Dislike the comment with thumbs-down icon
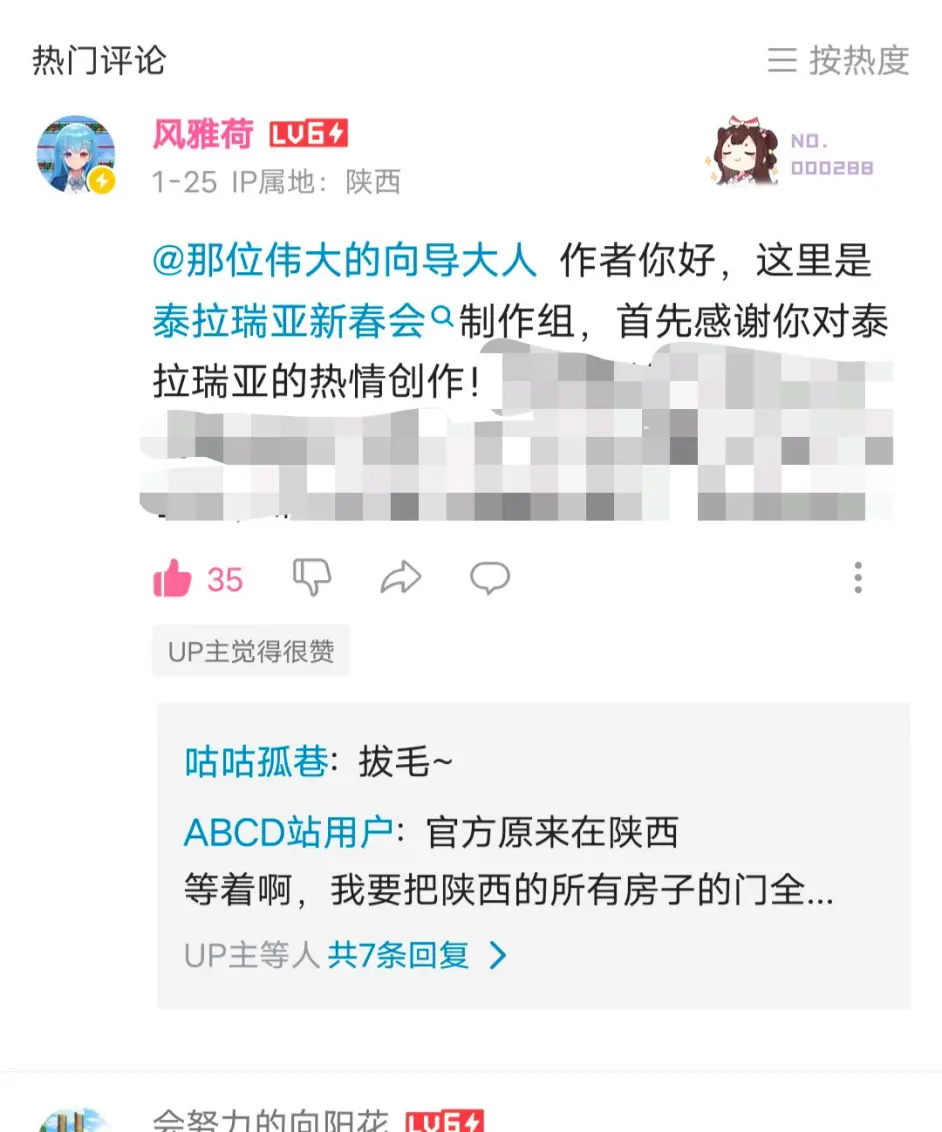Screen dimensions: 942x1132 (x=312, y=577)
